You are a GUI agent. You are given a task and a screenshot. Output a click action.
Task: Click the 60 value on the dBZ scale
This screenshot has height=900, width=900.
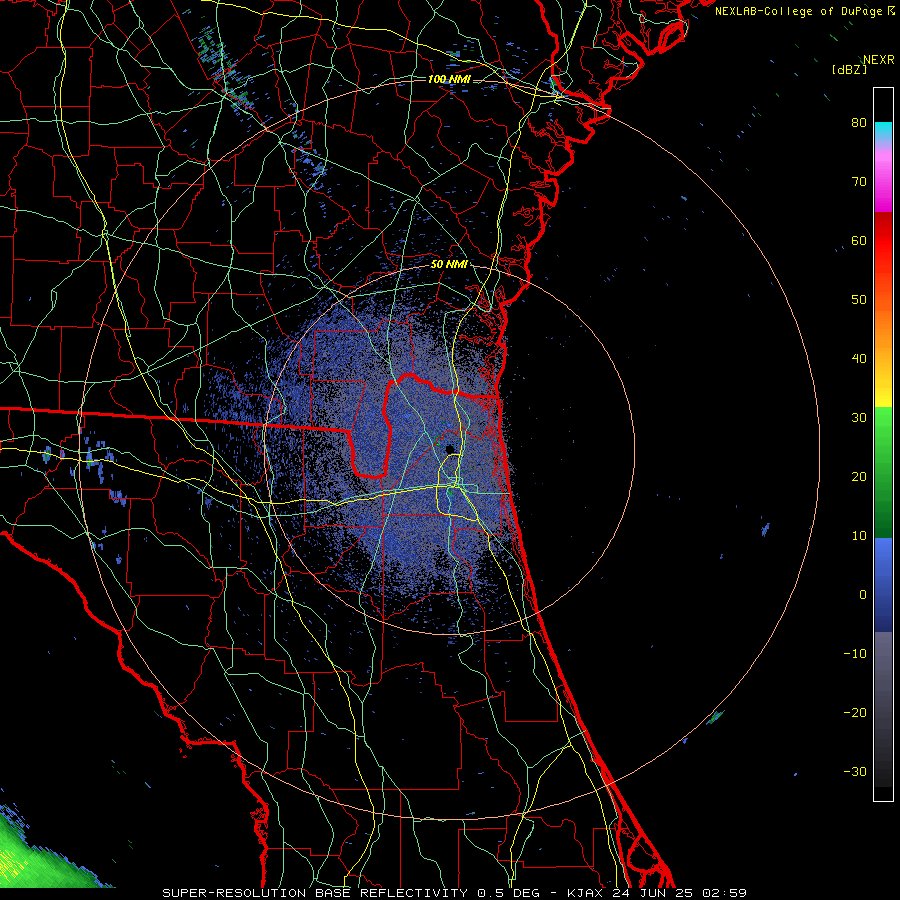click(x=859, y=240)
